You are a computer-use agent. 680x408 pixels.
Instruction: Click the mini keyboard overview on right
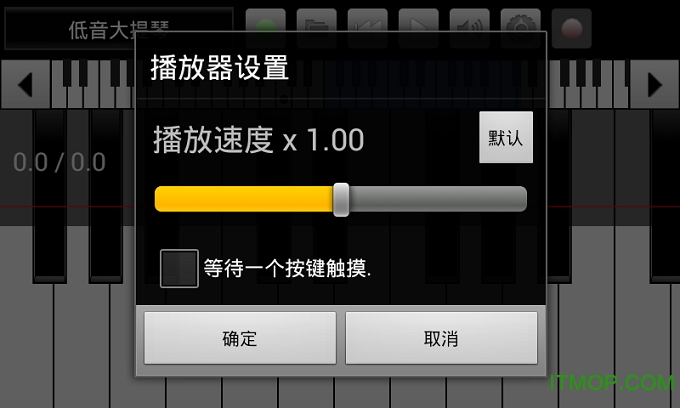tap(589, 85)
